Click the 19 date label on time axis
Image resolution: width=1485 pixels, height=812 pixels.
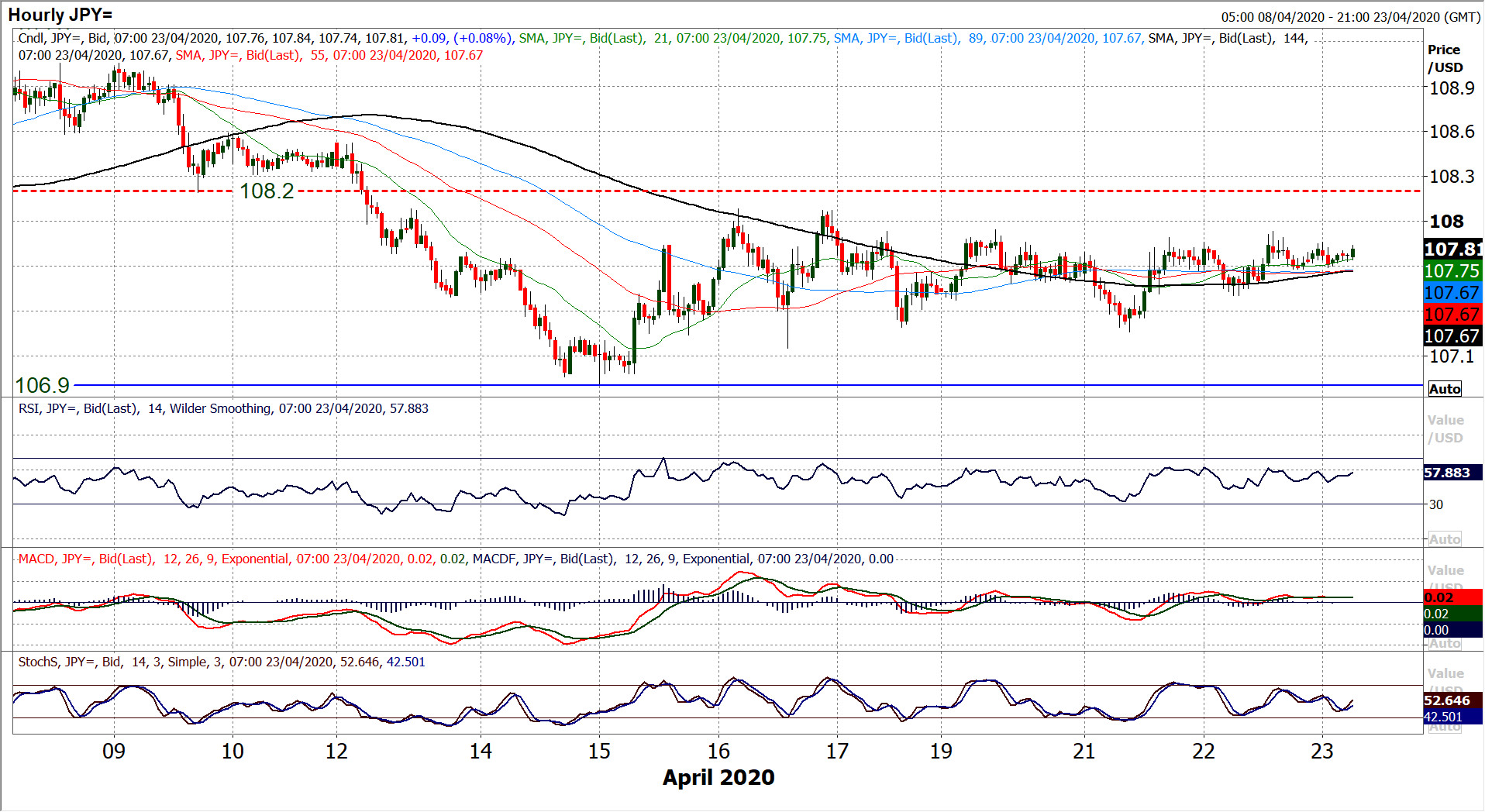tap(941, 751)
